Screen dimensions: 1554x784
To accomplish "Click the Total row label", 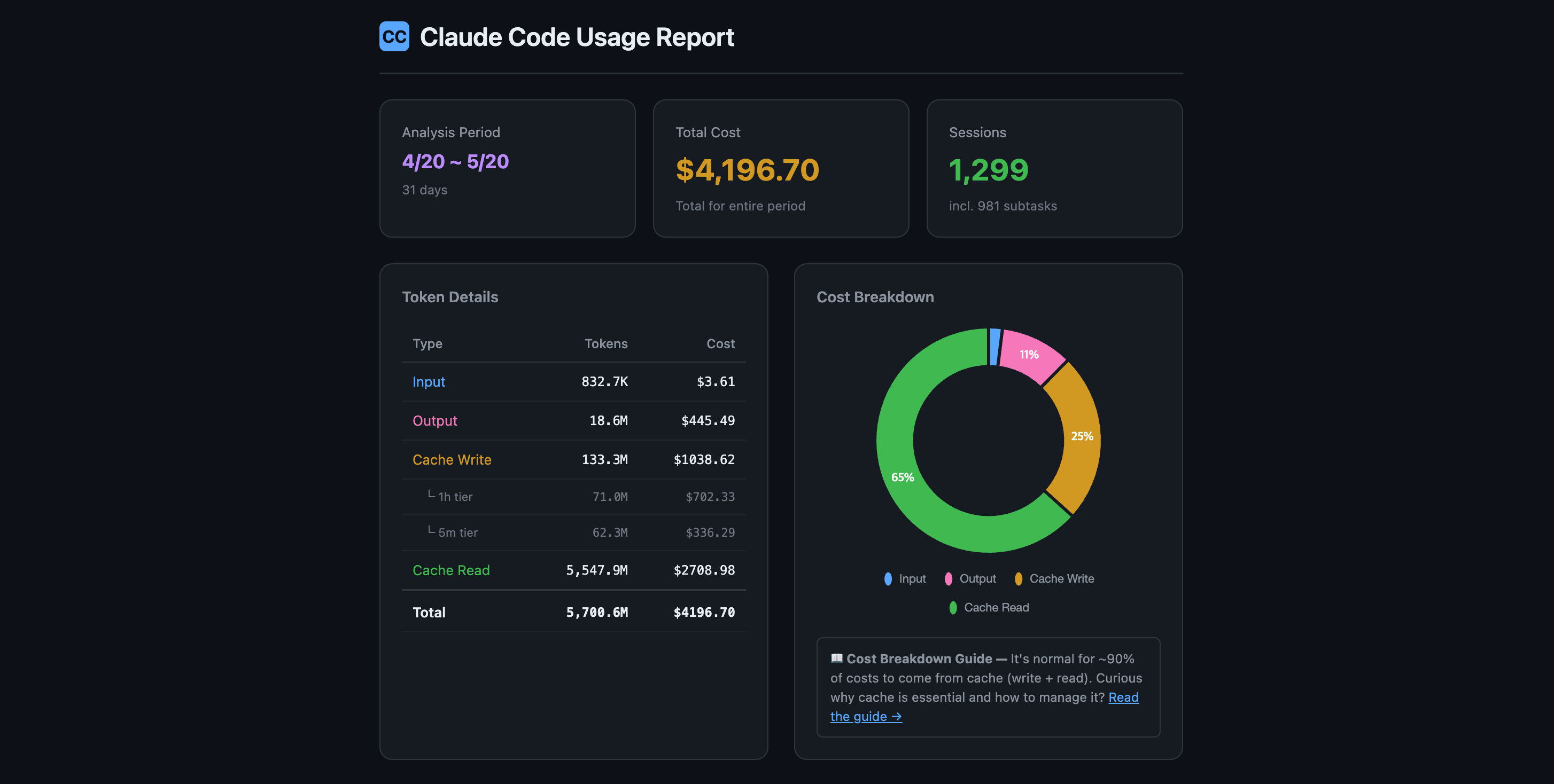I will 429,613.
